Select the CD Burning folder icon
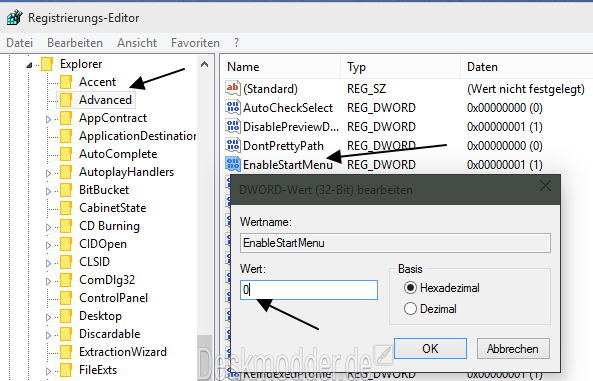 [x=66, y=226]
